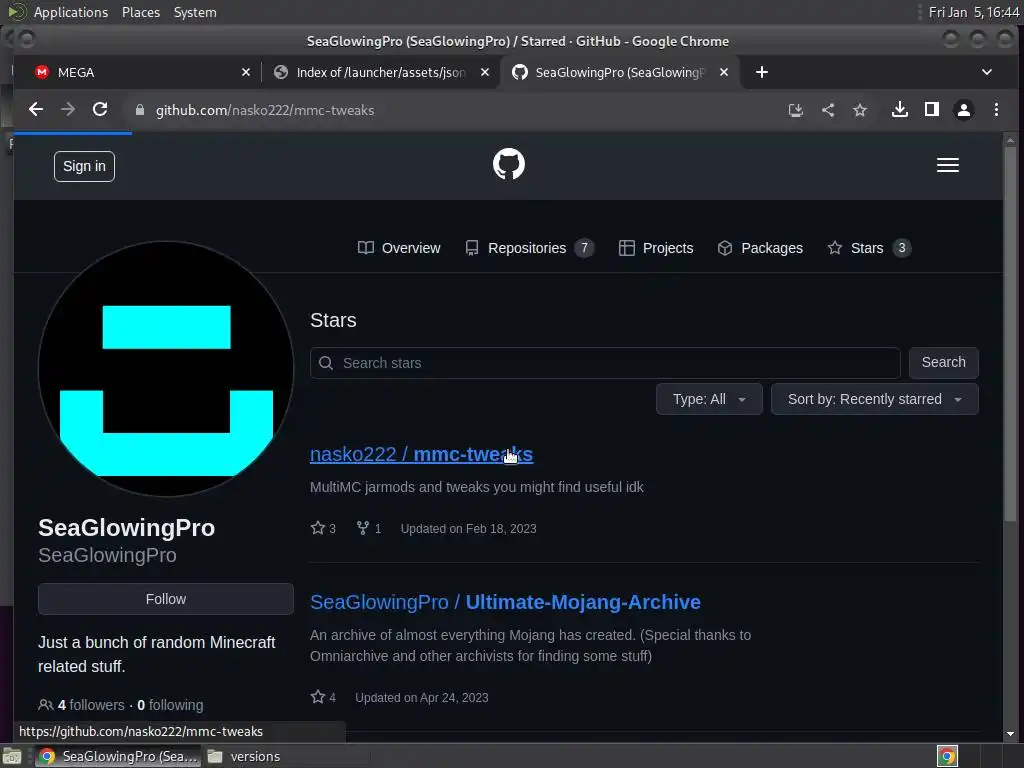This screenshot has width=1024, height=768.
Task: Click the Chrome icon in system tray
Action: click(947, 756)
